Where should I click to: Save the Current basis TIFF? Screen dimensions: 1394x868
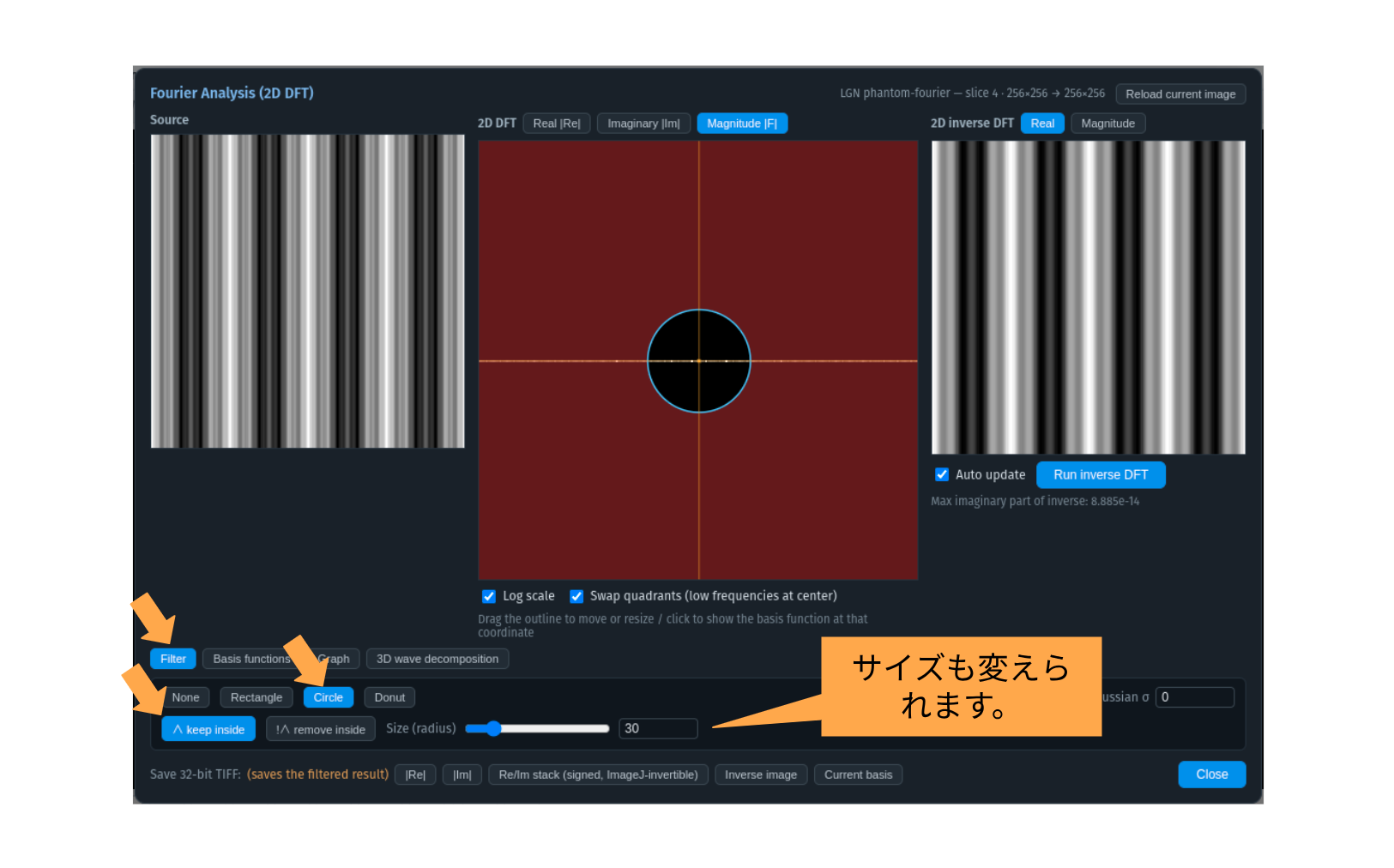(x=858, y=775)
